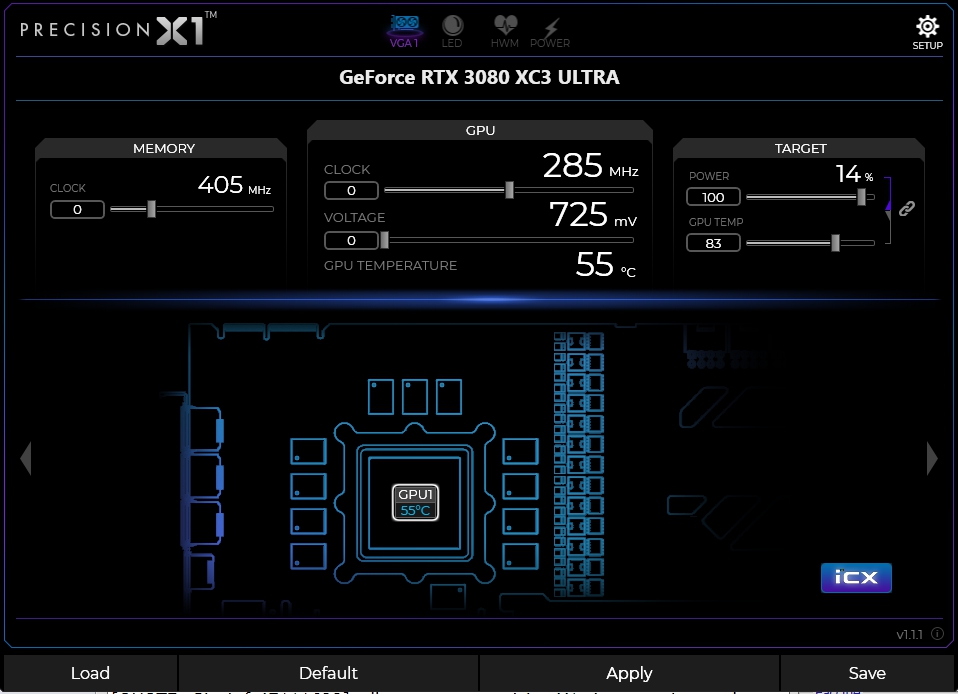Click the memory clock slider handle
The width and height of the screenshot is (958, 694).
coord(152,209)
